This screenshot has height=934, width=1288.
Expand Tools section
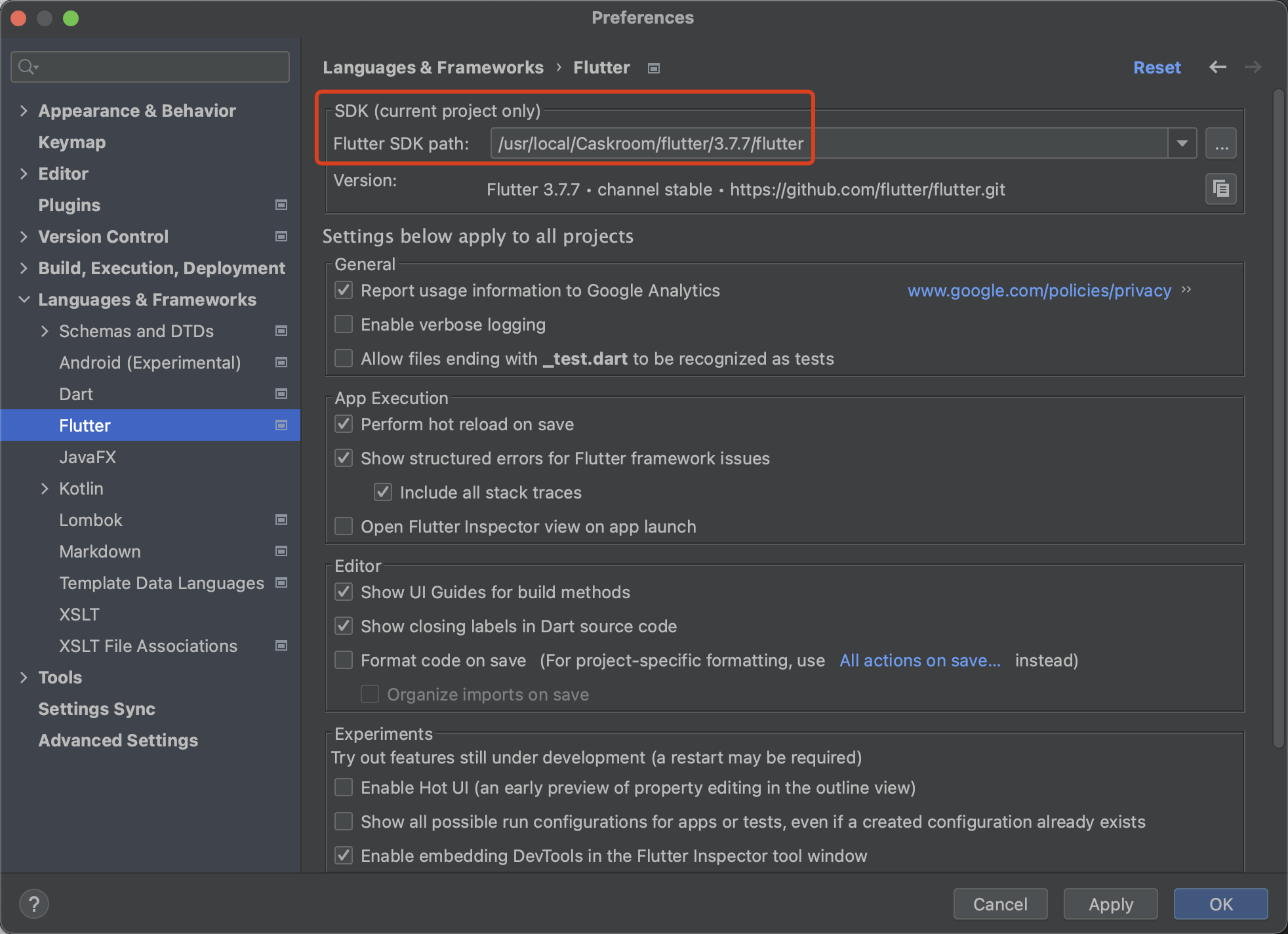tap(24, 678)
